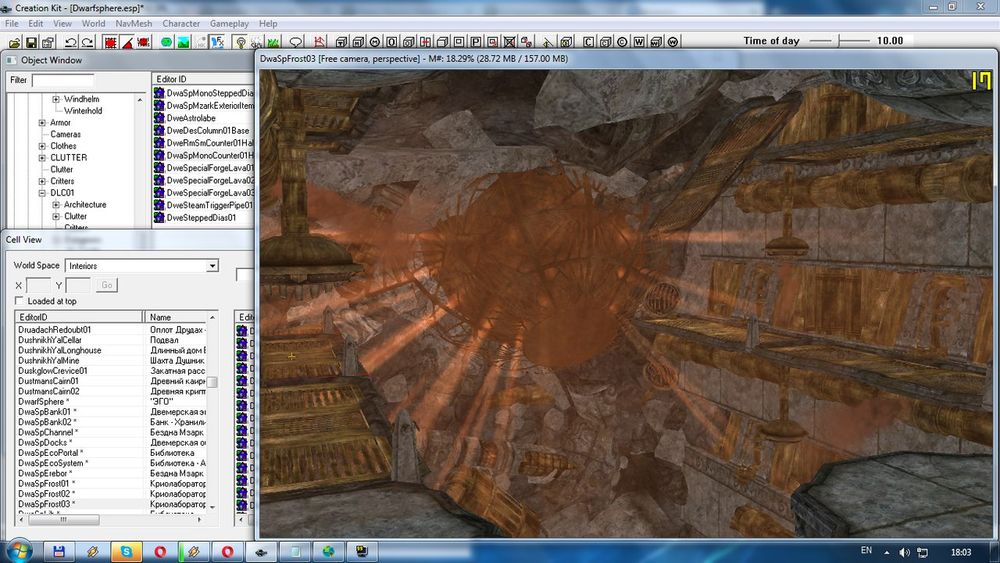
Task: Open the Character menu
Action: (x=181, y=24)
